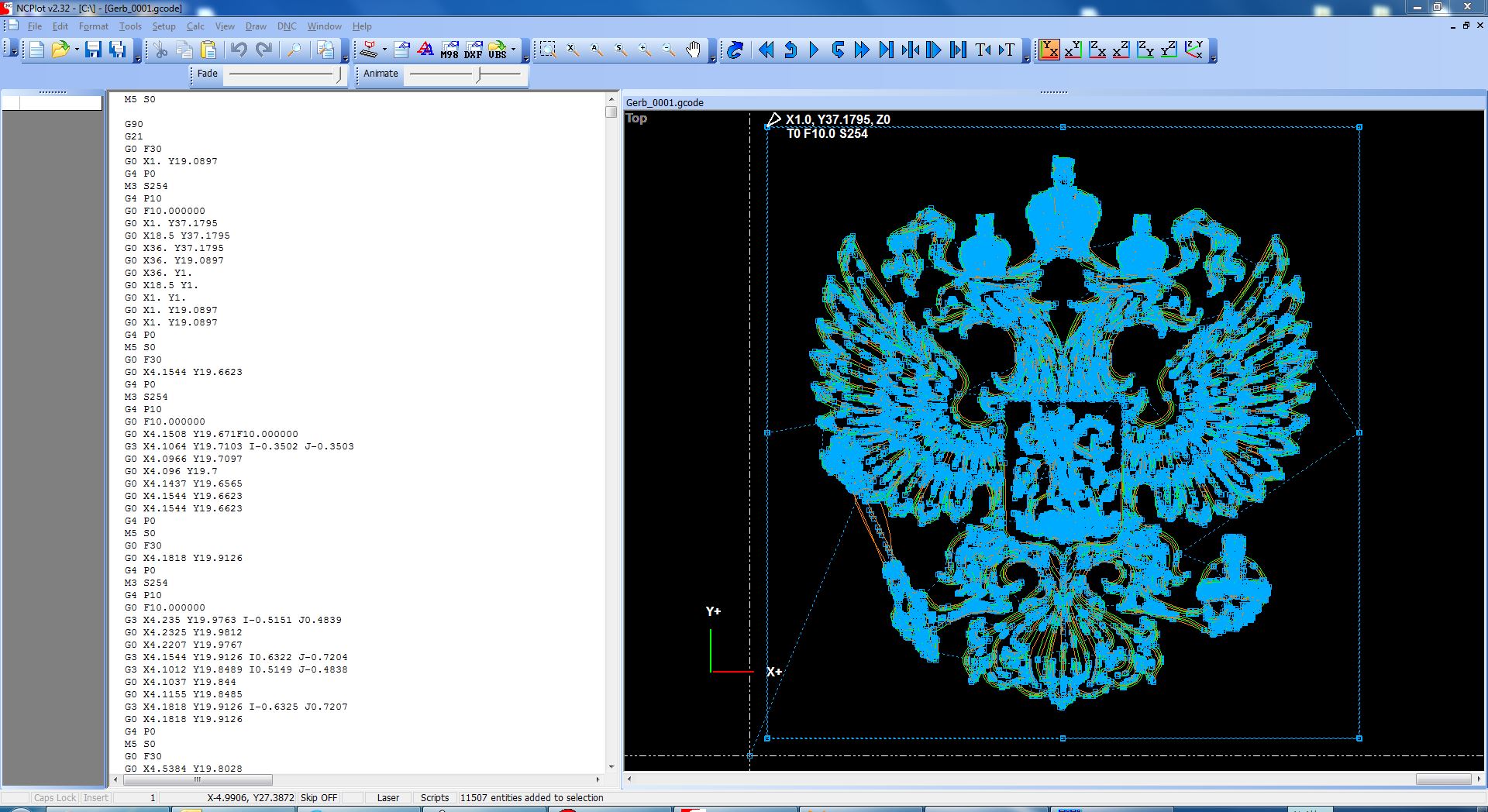Image resolution: width=1488 pixels, height=812 pixels.
Task: Open the Edit menu
Action: click(x=60, y=26)
